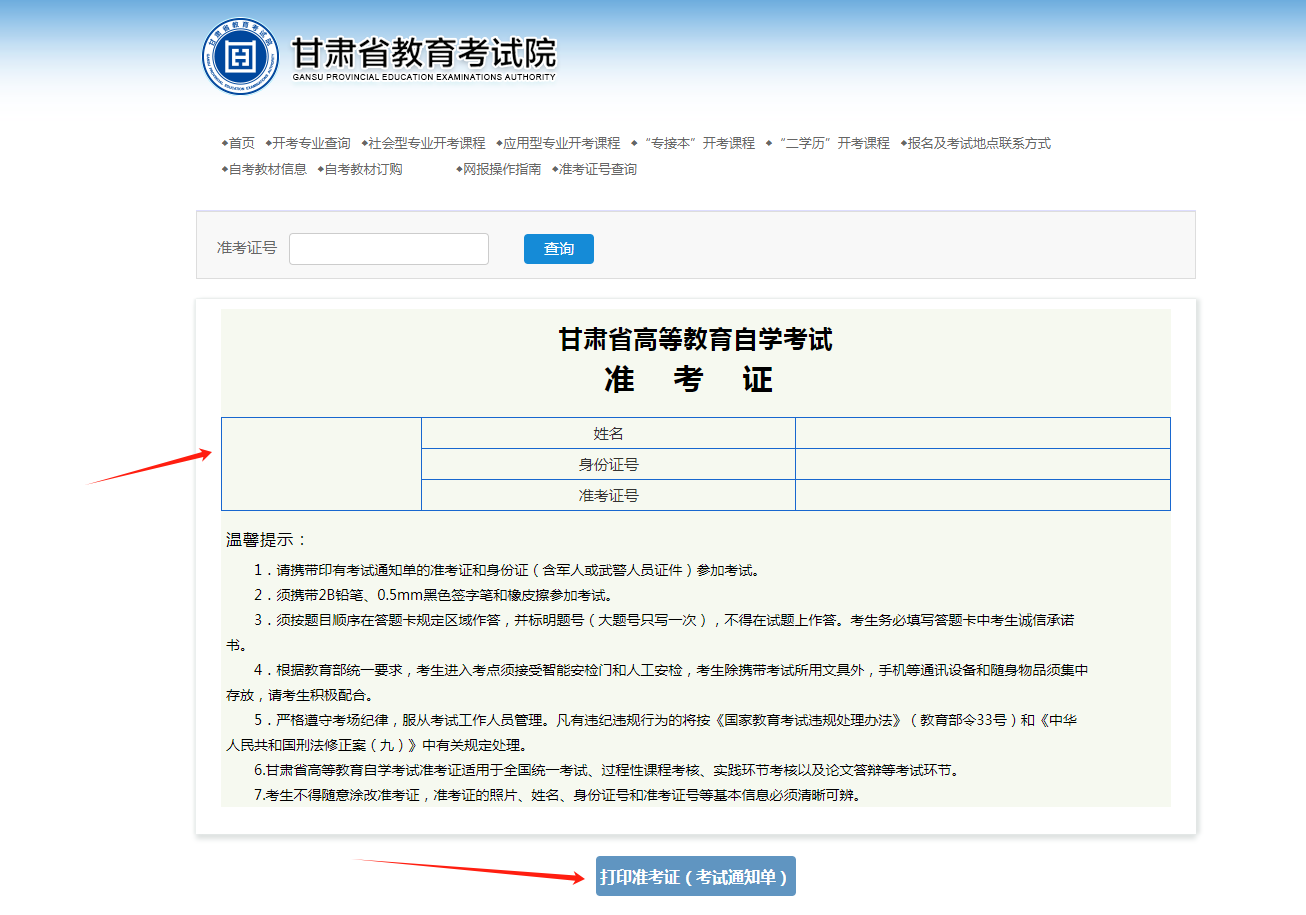View 自考教材信息 page
Viewport: 1306px width, 915px height.
267,169
